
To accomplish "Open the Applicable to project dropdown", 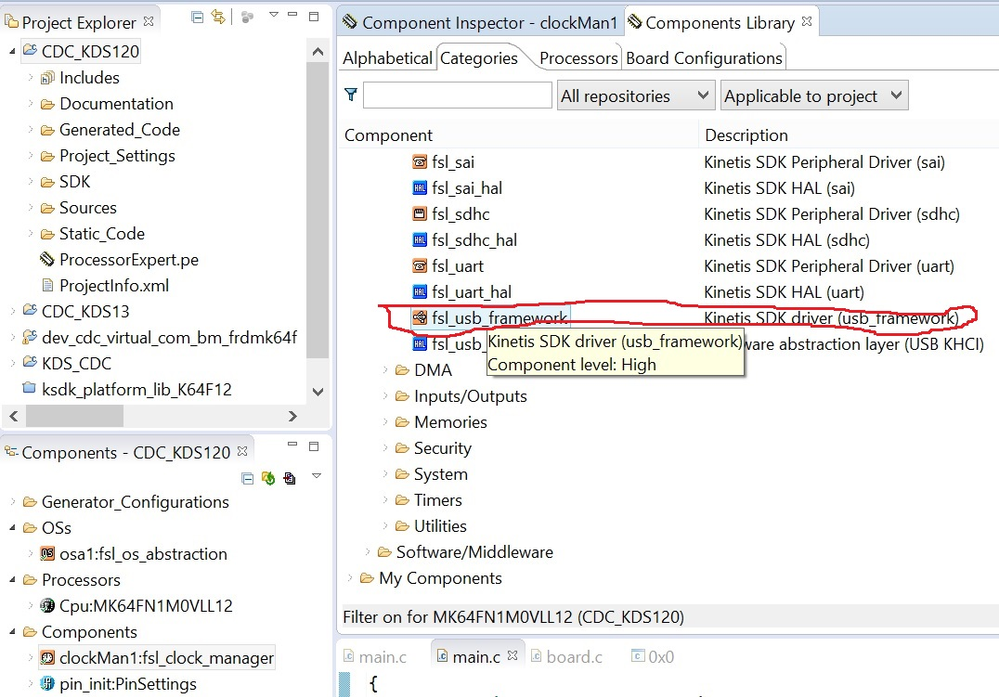I will pos(814,96).
